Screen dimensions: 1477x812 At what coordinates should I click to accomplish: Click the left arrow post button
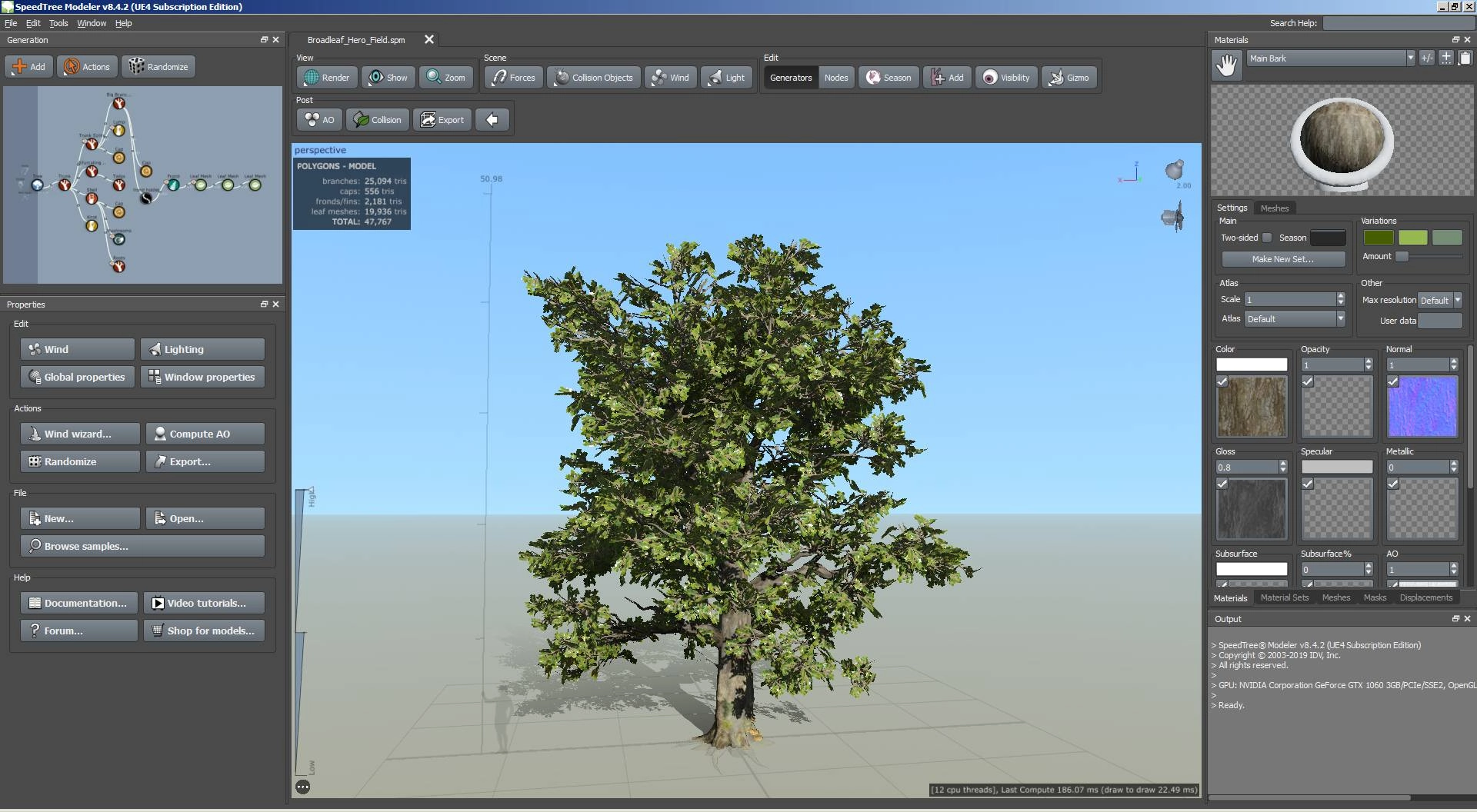492,120
